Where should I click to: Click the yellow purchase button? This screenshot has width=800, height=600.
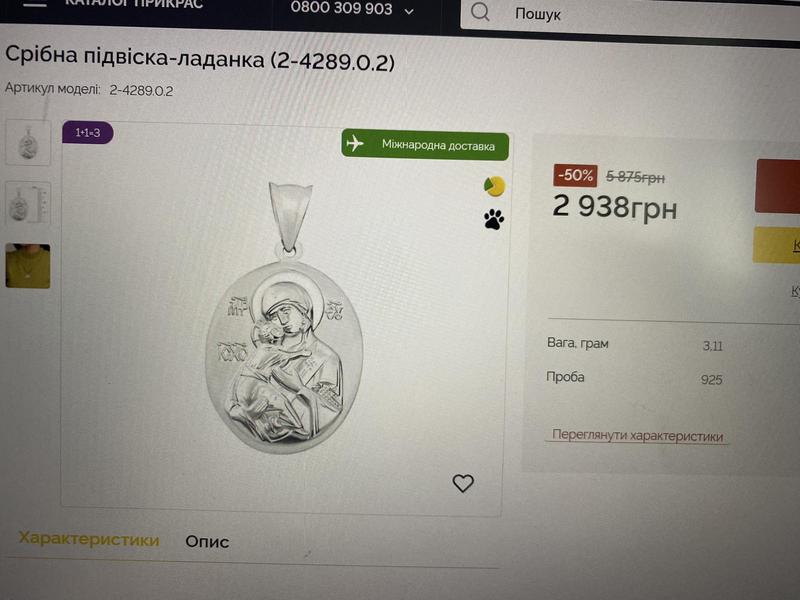point(778,245)
